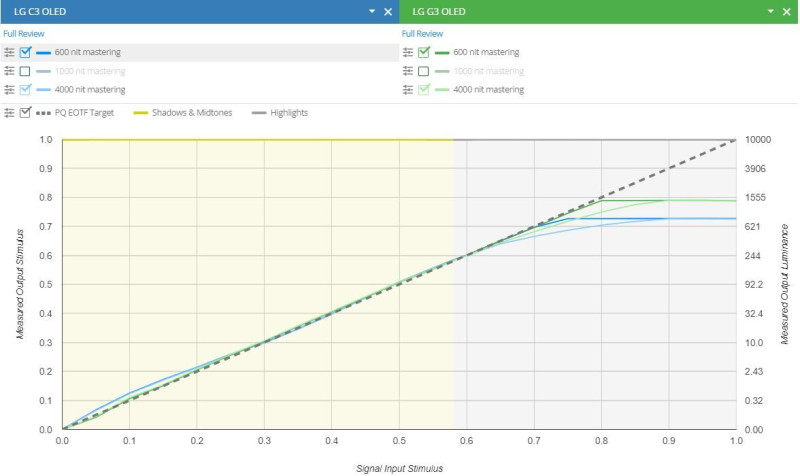Expand the LG C3 OLED dropdown arrow

pyautogui.click(x=372, y=11)
